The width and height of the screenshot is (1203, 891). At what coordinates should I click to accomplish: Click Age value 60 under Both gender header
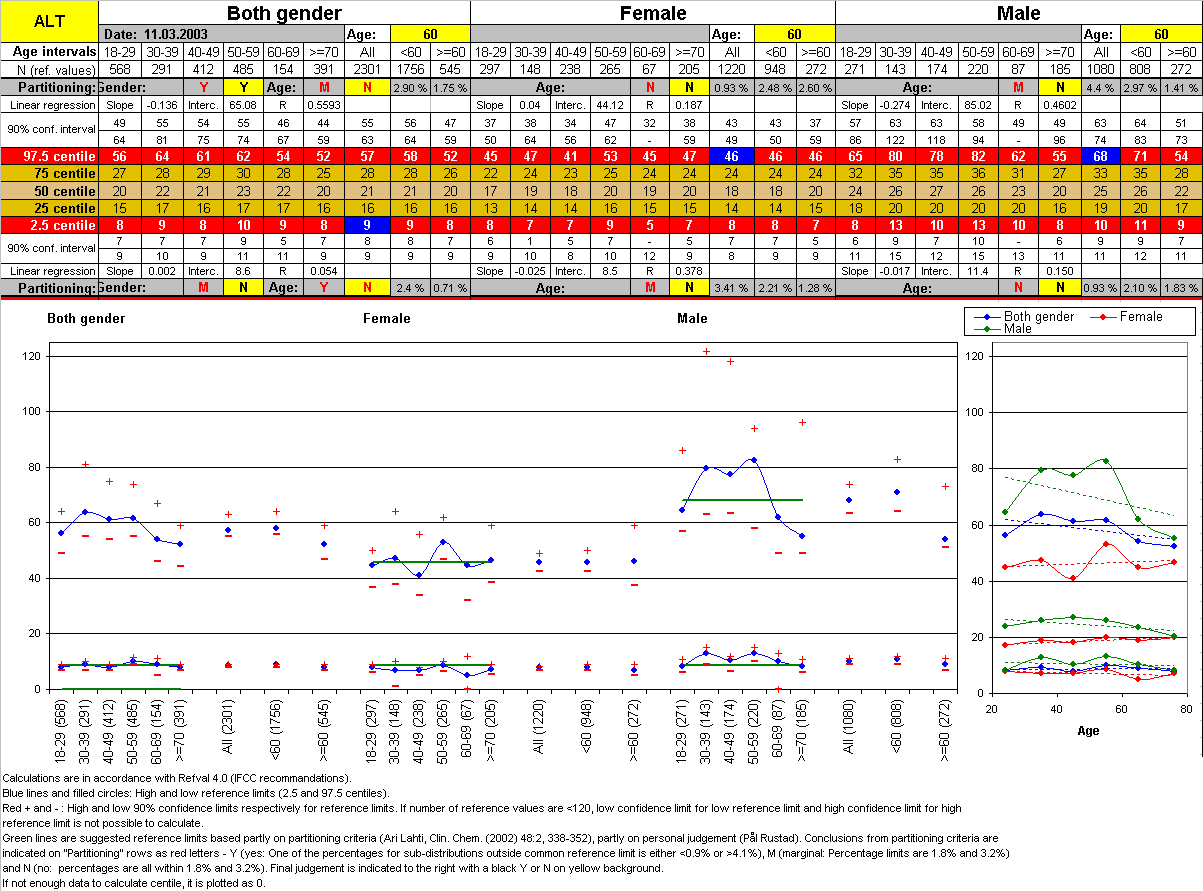430,34
